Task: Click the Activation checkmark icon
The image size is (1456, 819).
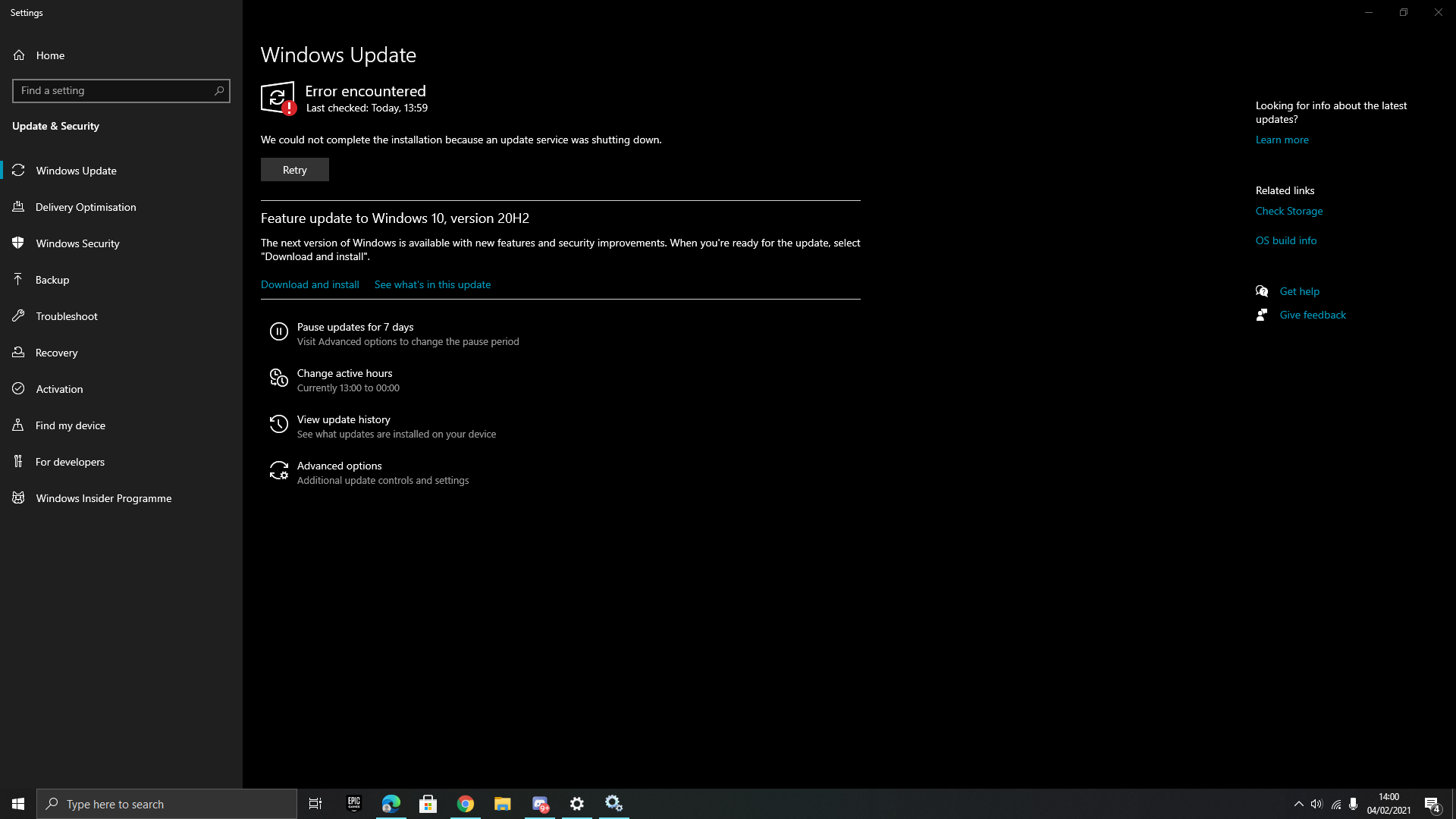Action: pos(18,389)
